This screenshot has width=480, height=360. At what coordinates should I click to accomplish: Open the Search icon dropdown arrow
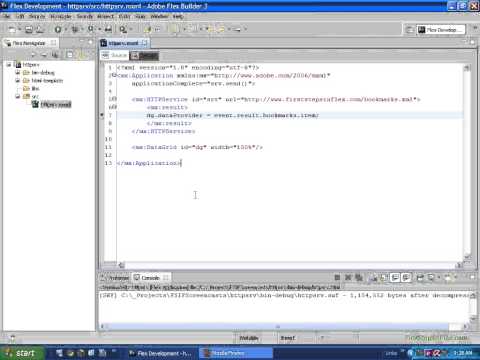[130, 30]
